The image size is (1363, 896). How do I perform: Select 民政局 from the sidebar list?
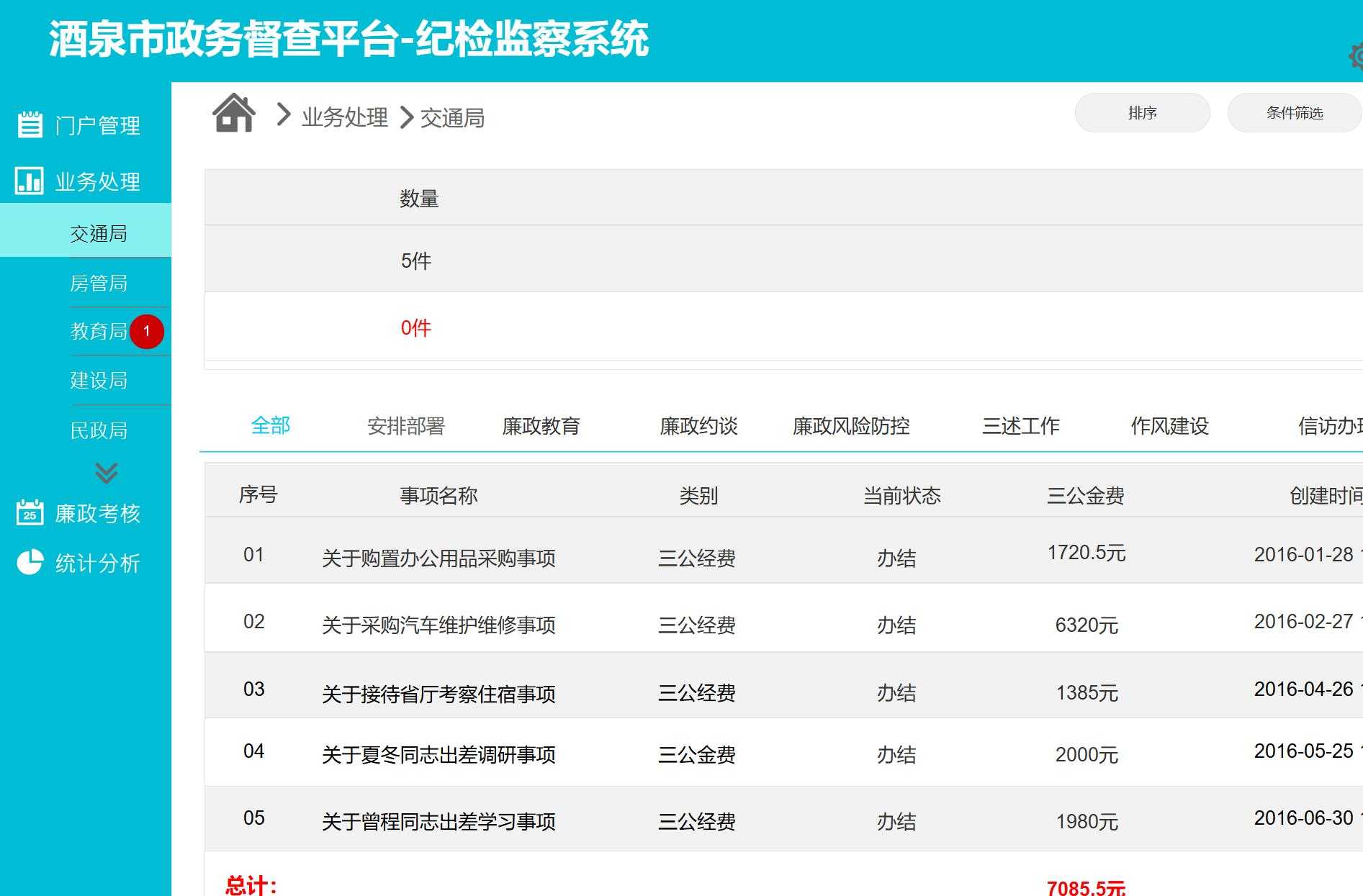(x=98, y=430)
